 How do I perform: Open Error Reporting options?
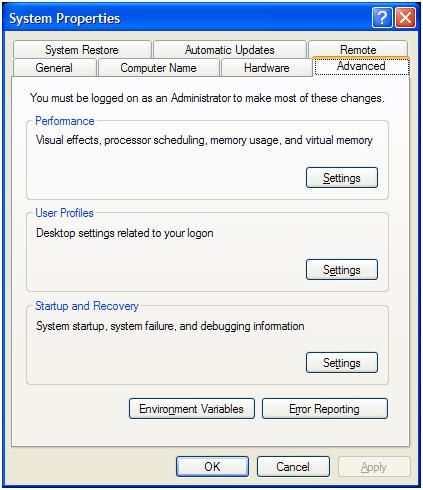(325, 409)
